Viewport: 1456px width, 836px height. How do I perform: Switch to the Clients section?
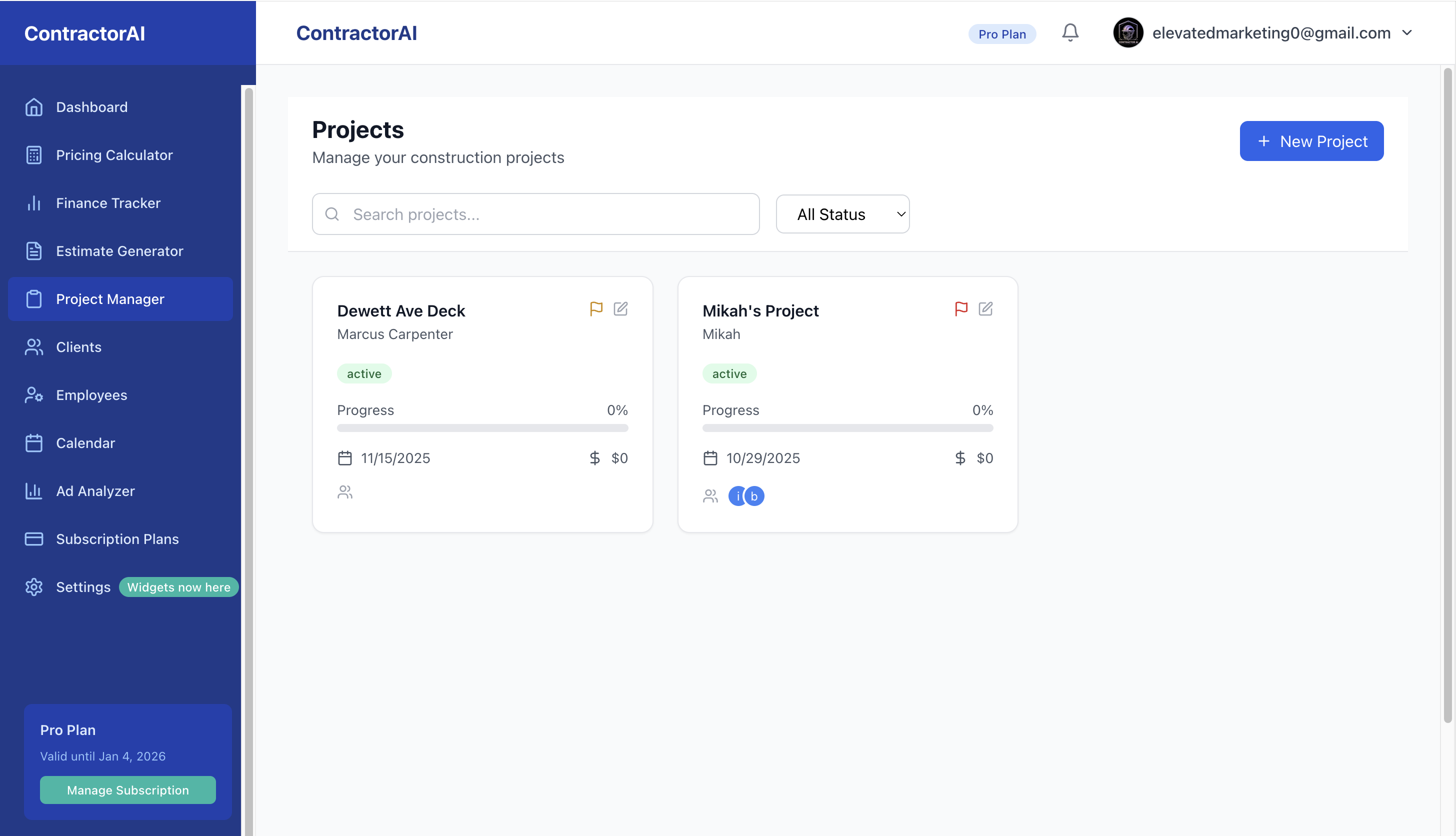78,347
